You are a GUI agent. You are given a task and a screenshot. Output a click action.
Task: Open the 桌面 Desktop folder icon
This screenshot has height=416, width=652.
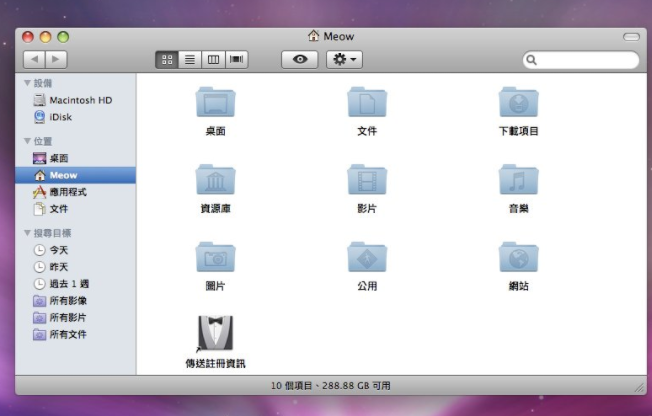click(x=215, y=103)
